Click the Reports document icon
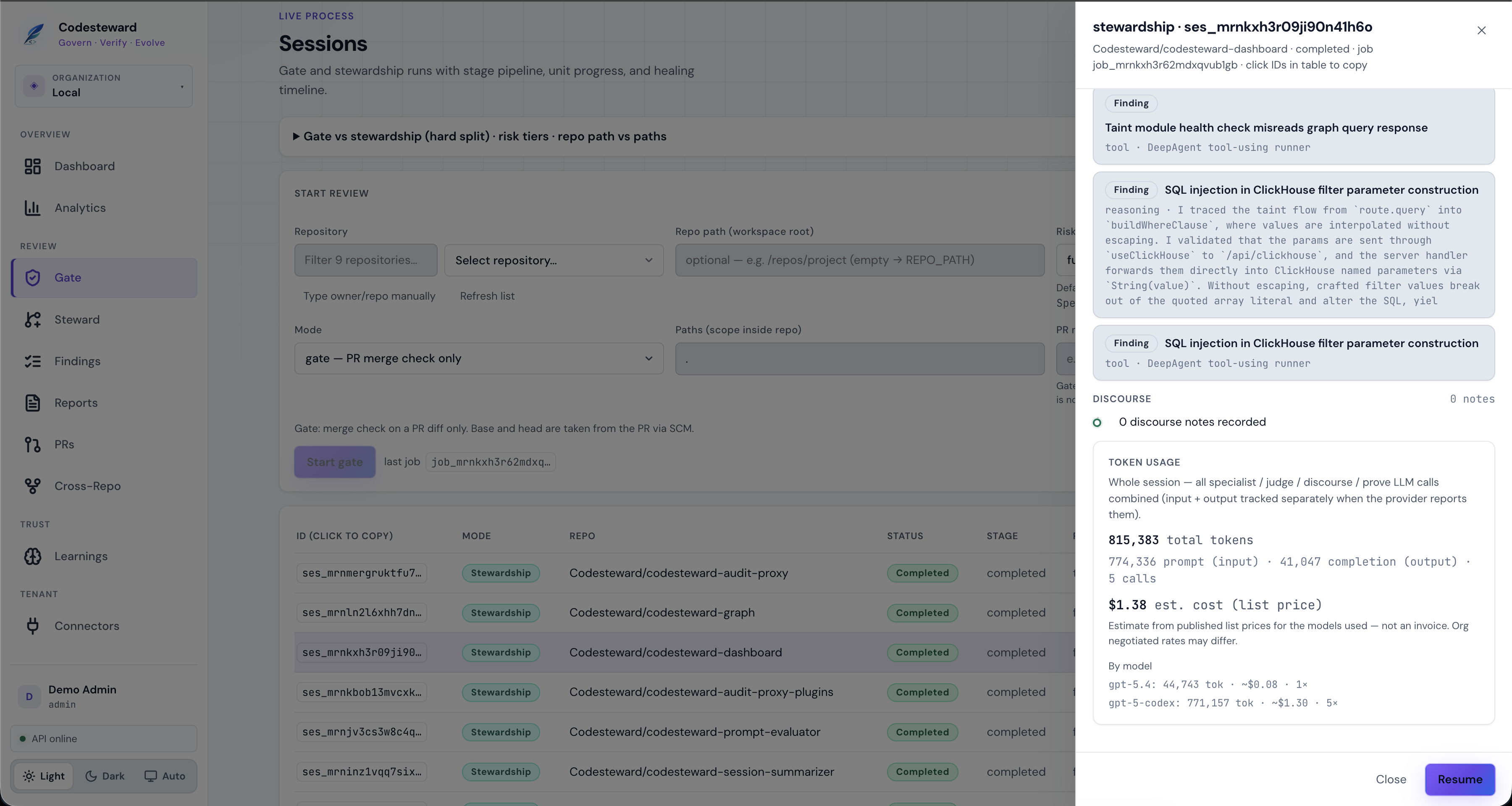 point(33,403)
